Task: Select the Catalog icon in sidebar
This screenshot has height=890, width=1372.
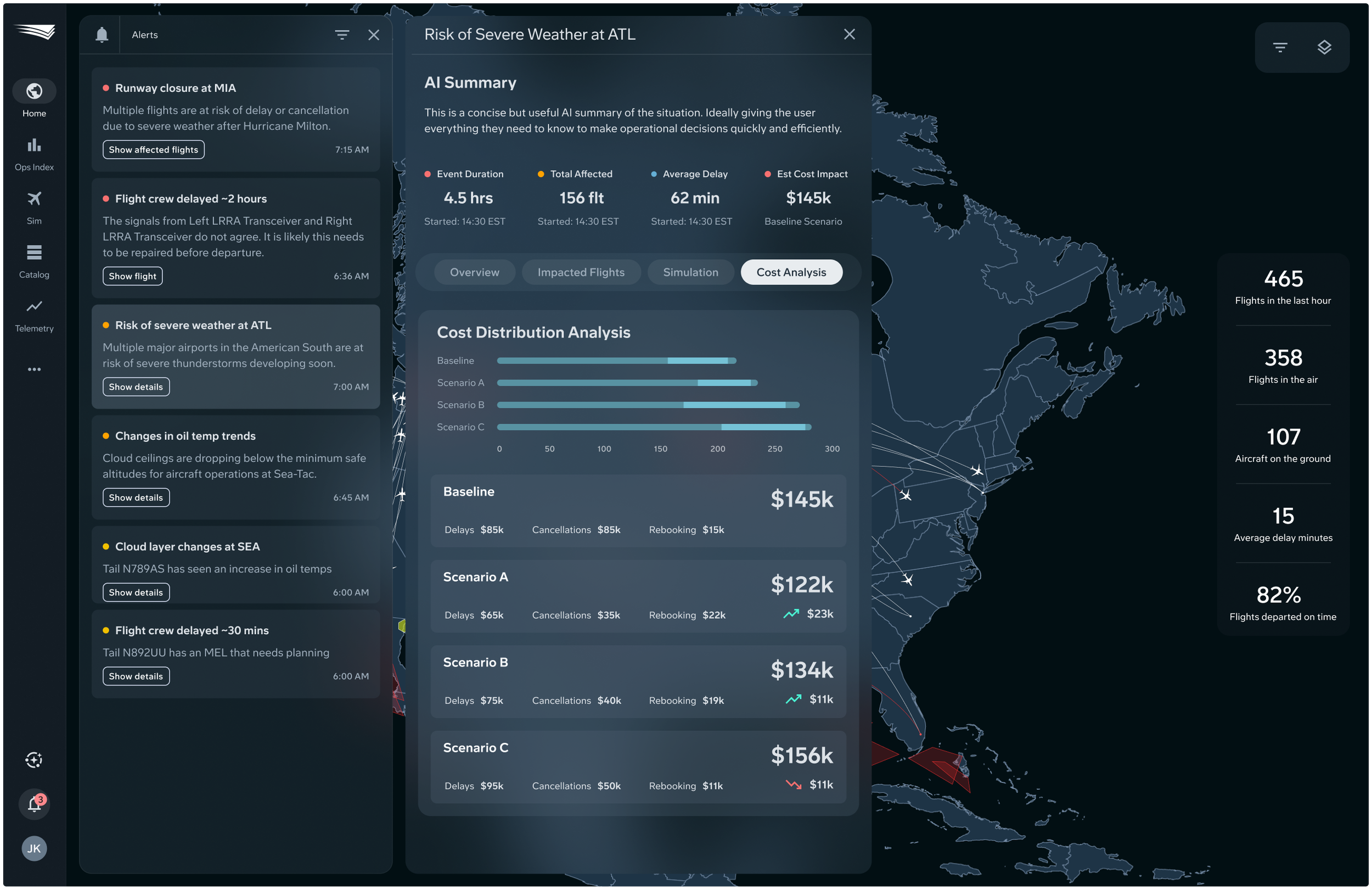Action: coord(34,253)
